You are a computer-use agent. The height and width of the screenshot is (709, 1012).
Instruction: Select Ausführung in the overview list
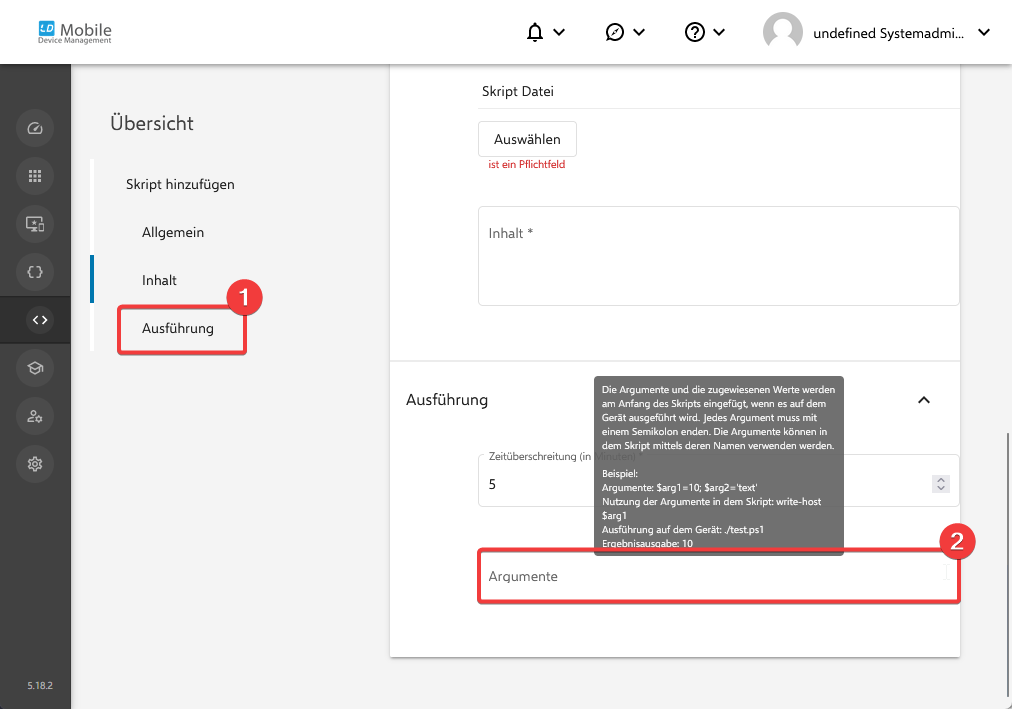(178, 328)
